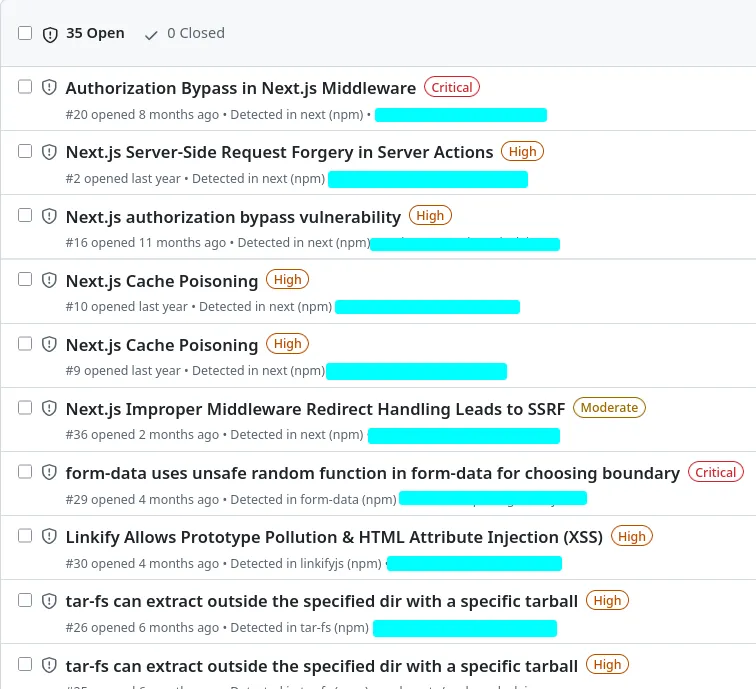Select checkbox for Linkify Prototype Pollution alert
Screen dimensions: 756x689
pyautogui.click(x=25, y=536)
